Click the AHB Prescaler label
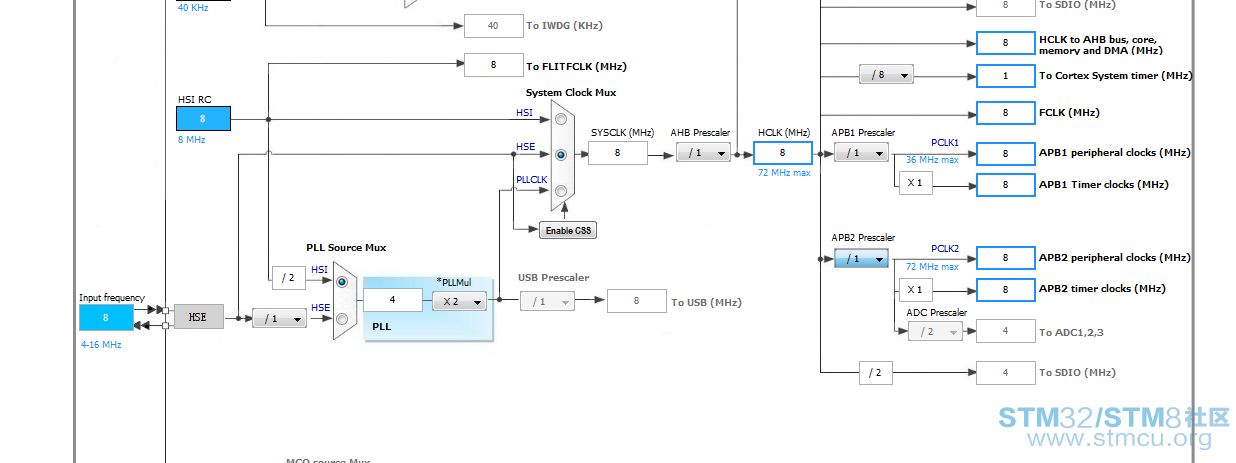This screenshot has height=463, width=1236. coord(700,132)
